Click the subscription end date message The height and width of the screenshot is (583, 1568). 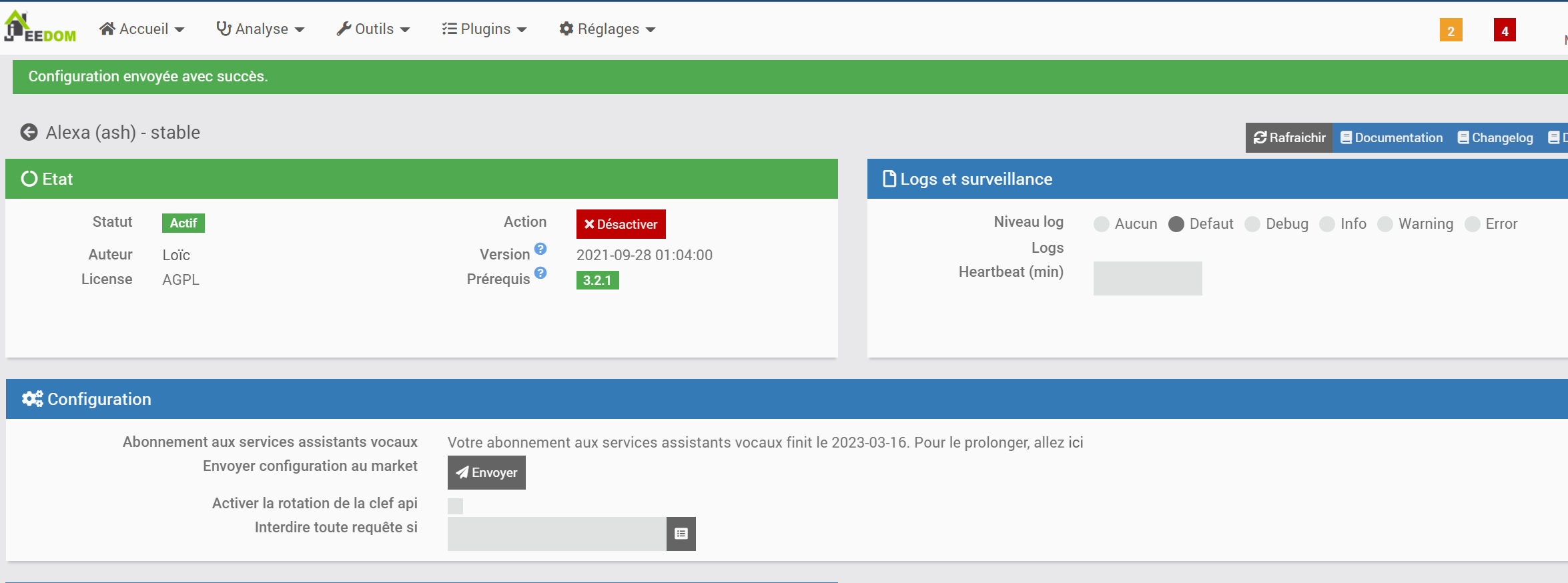pyautogui.click(x=765, y=442)
